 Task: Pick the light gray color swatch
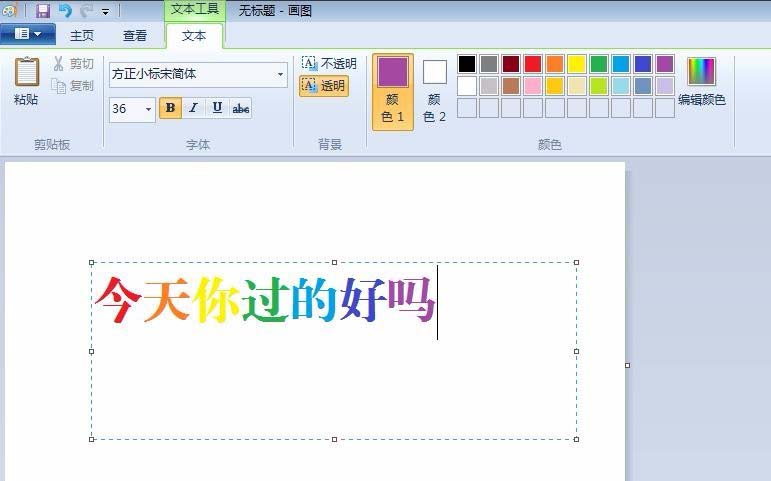[x=489, y=86]
